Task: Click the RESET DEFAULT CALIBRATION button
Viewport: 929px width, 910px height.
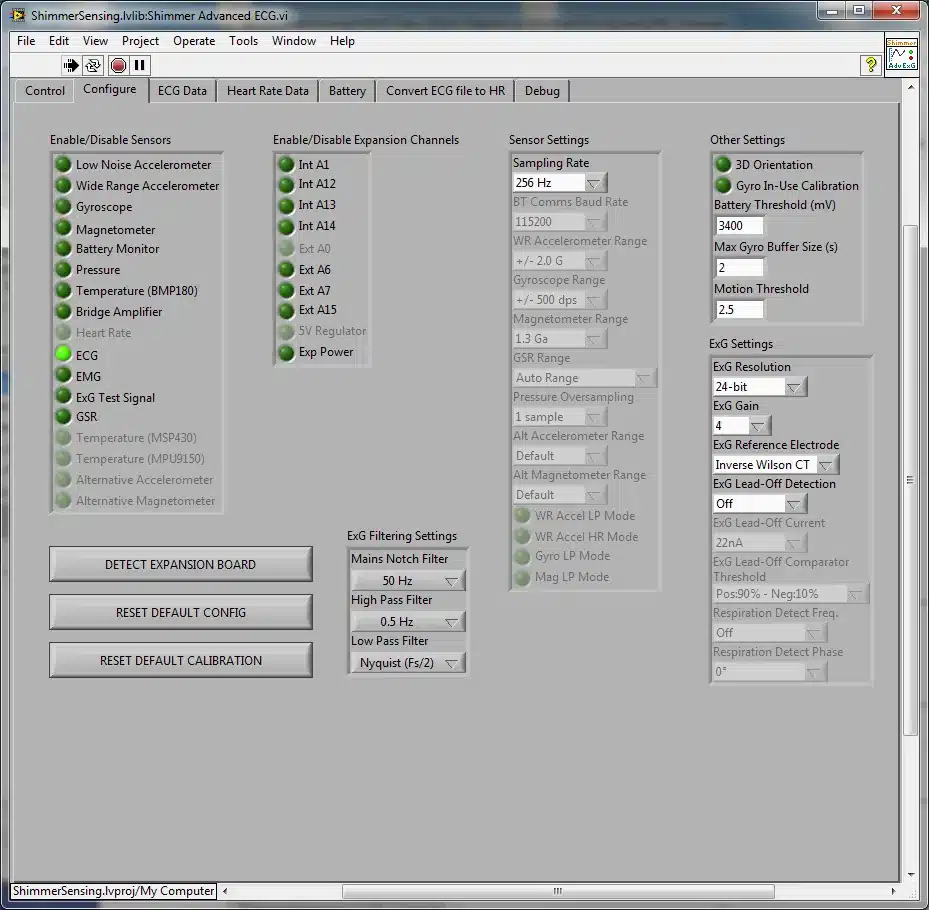Action: [x=181, y=660]
